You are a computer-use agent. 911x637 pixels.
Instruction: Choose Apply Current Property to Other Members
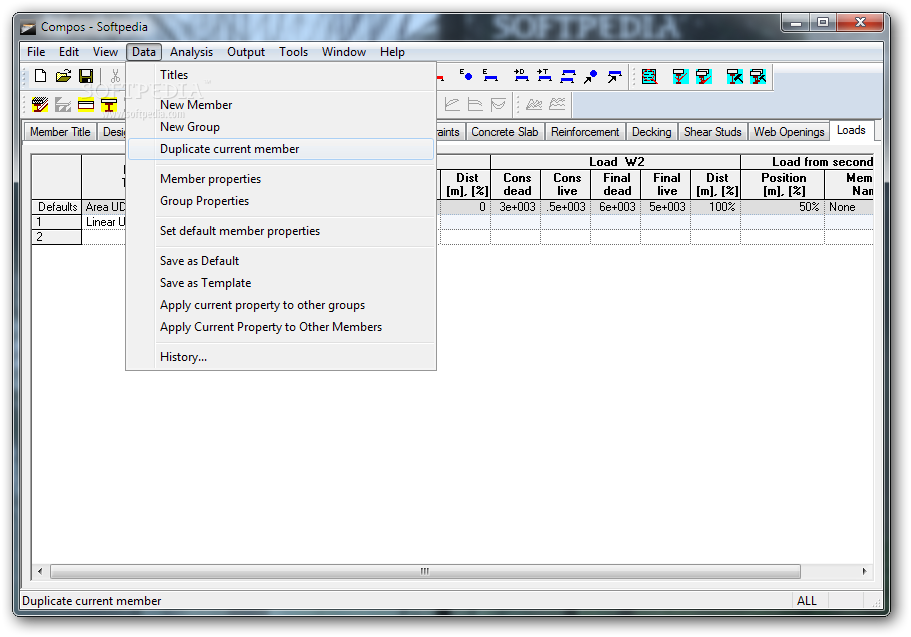(x=281, y=328)
